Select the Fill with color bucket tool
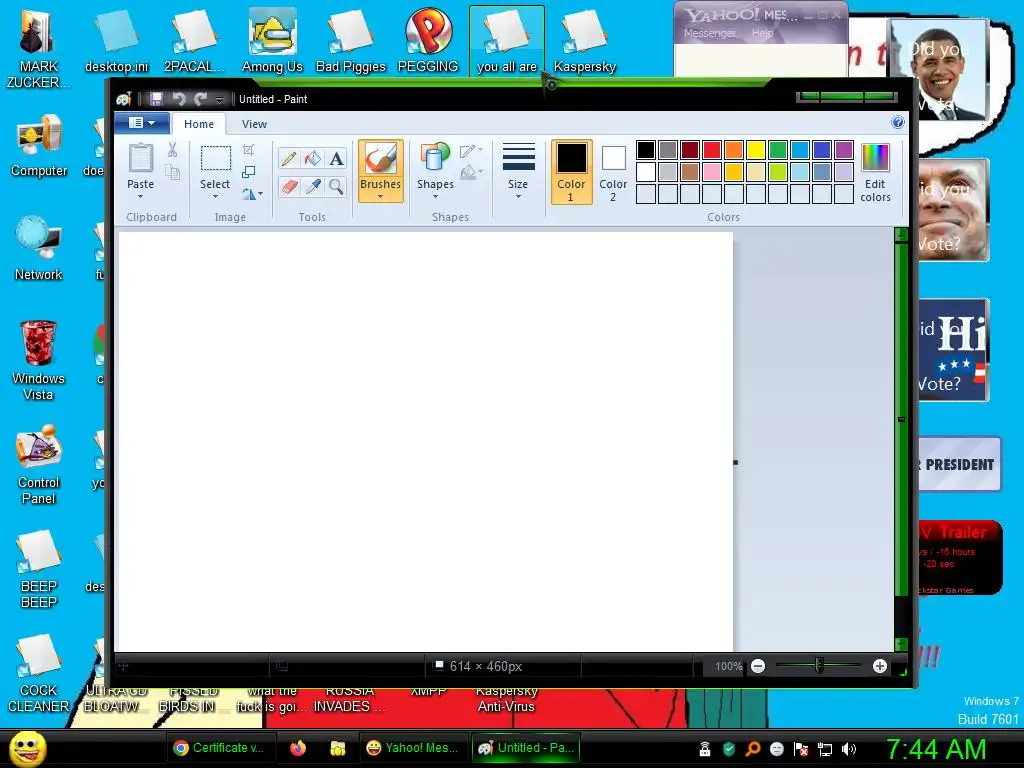Screen dimensions: 1024x768 (x=313, y=159)
